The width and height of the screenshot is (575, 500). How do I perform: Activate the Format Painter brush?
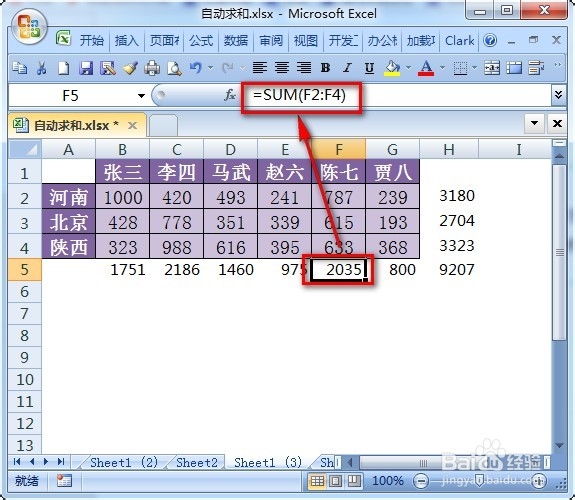[130, 68]
